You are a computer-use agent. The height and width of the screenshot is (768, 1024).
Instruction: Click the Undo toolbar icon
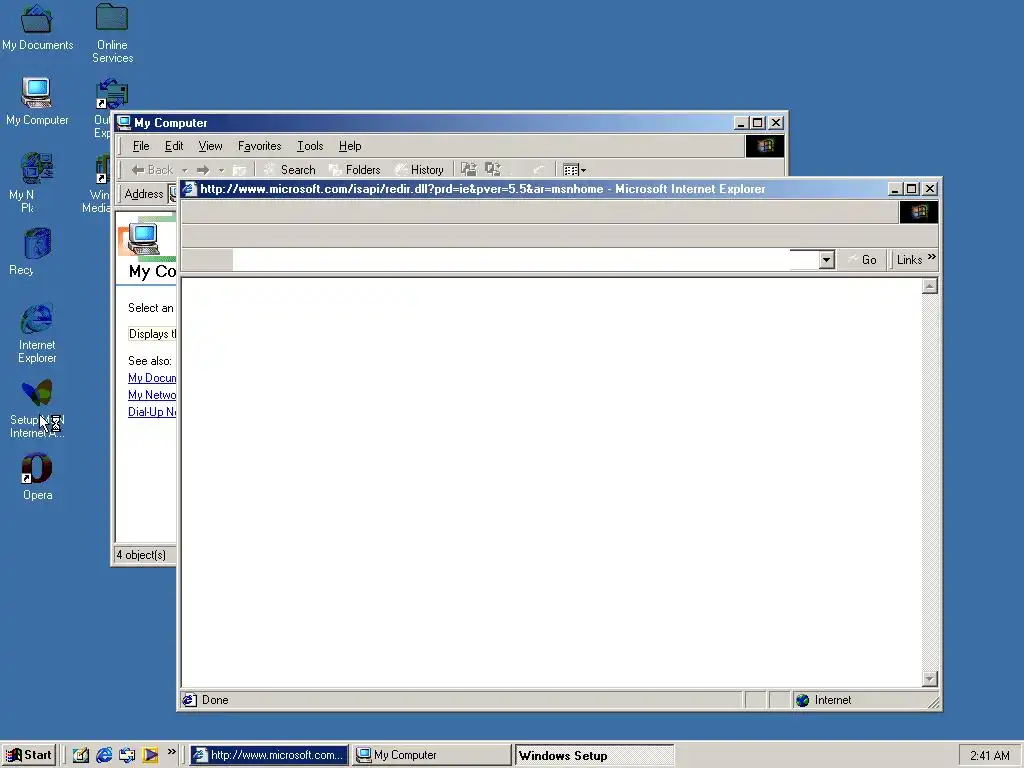(539, 170)
